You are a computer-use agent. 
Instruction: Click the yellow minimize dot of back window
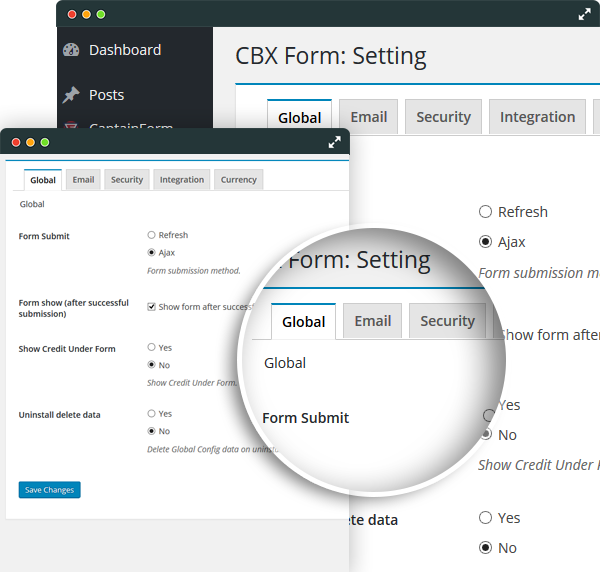click(x=86, y=15)
